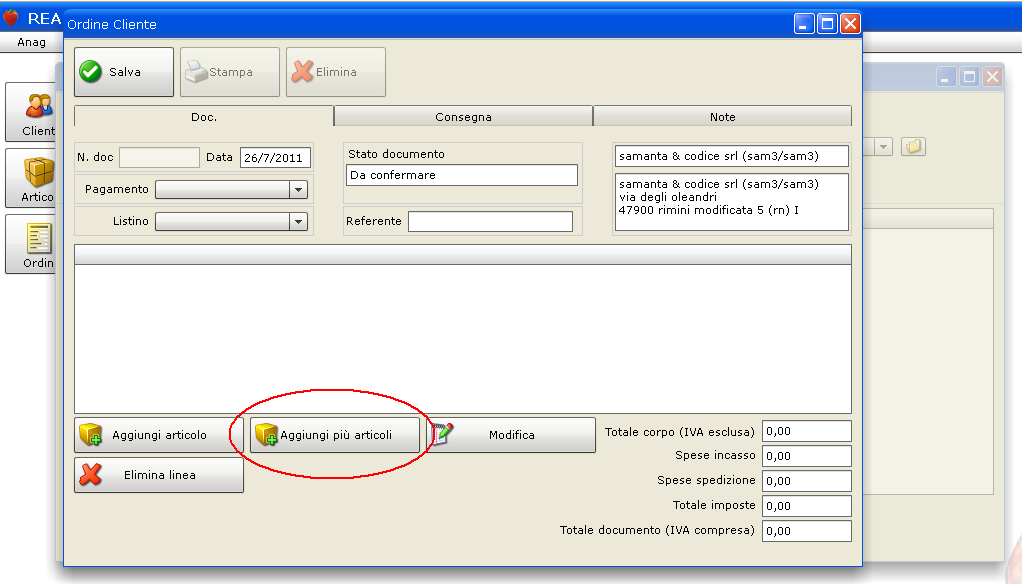
Task: Open the Consegna tab
Action: (x=463, y=117)
